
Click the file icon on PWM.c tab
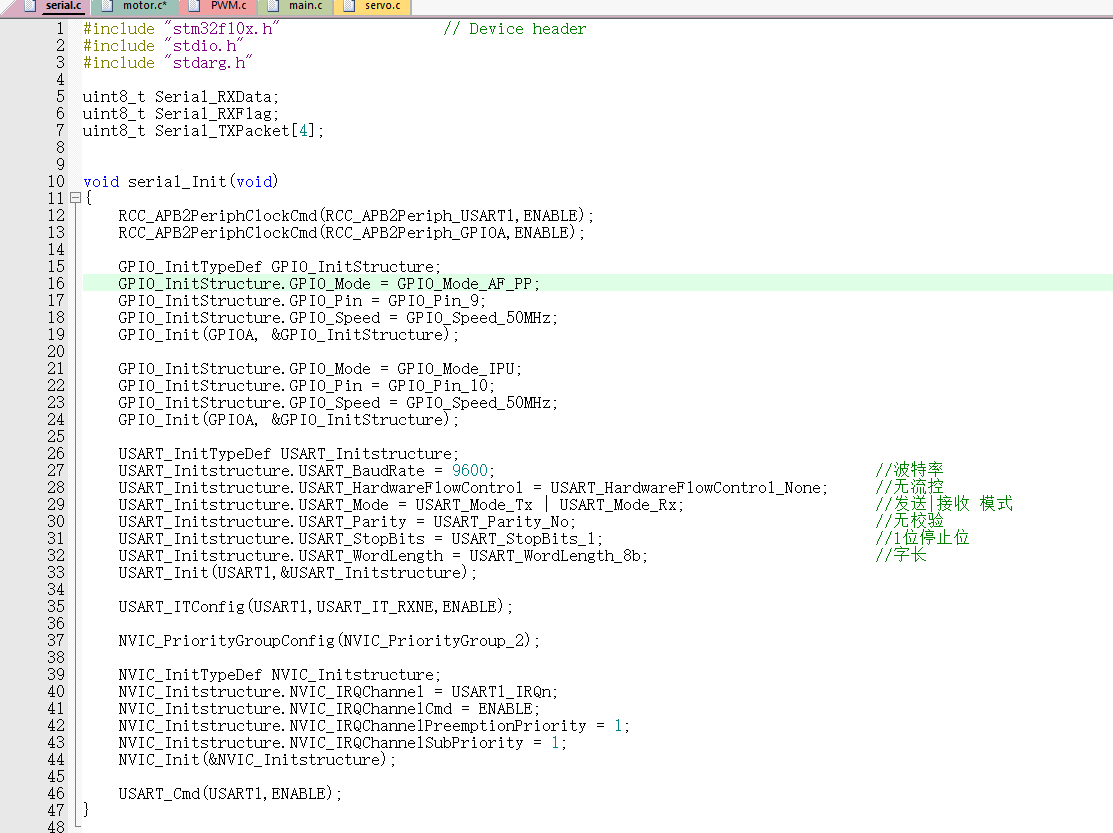[194, 6]
